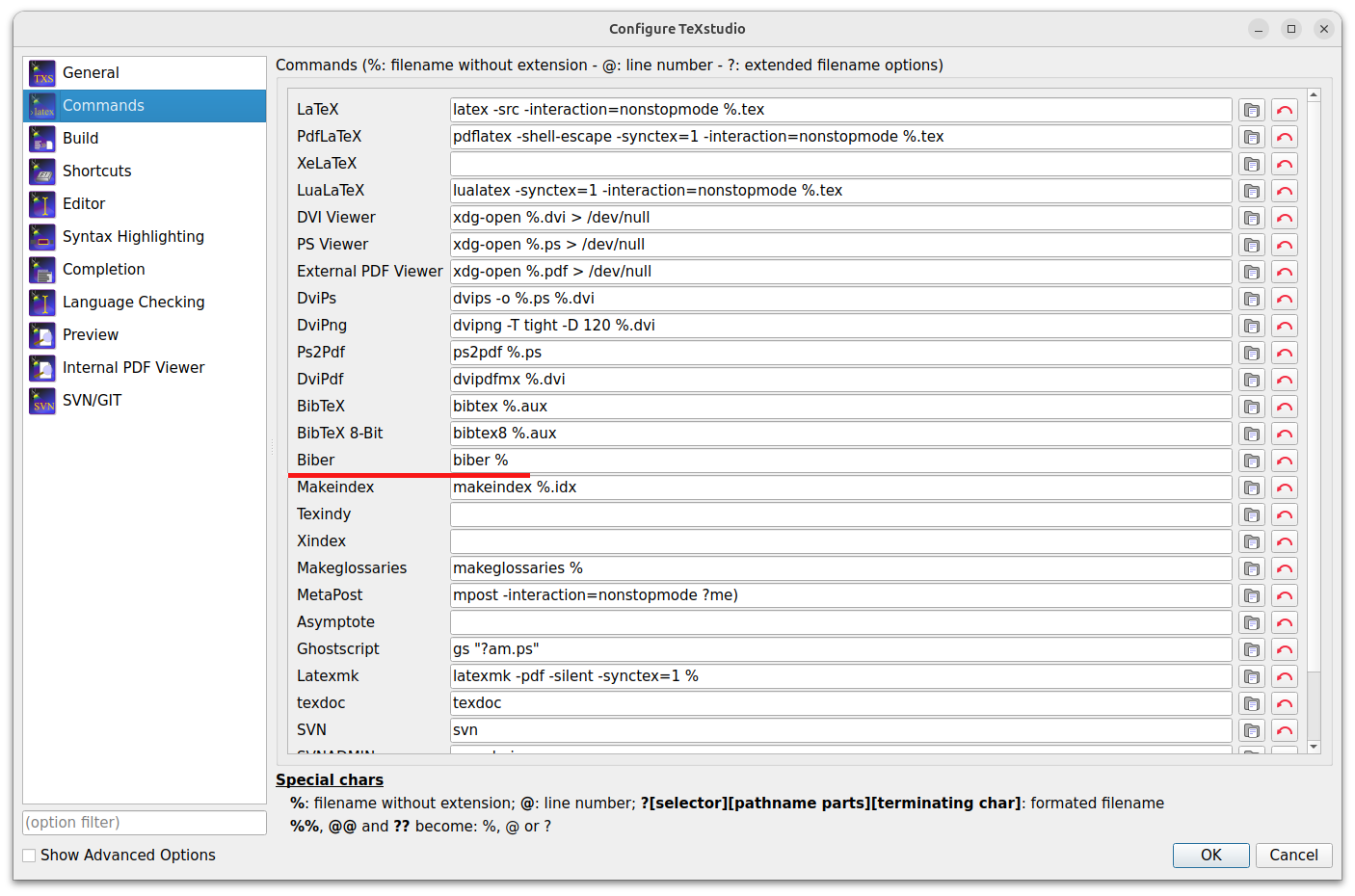Click the empty XeLaTeX command field
Viewport: 1355px width, 896px height.
pos(840,164)
